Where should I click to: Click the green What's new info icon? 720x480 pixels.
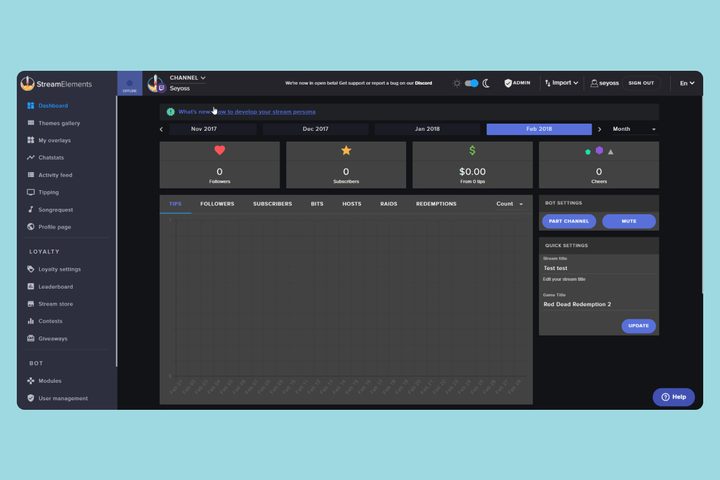click(170, 112)
